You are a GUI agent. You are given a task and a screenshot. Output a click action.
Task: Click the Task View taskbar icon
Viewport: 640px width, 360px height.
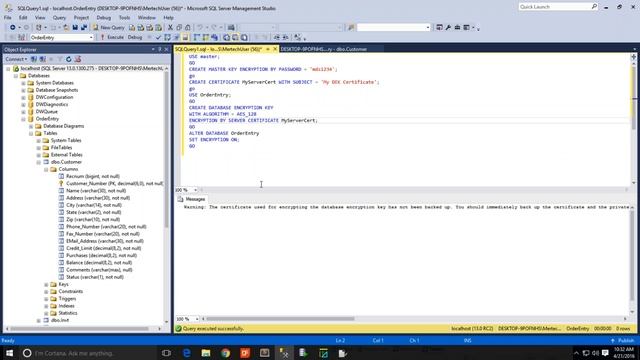pos(167,353)
